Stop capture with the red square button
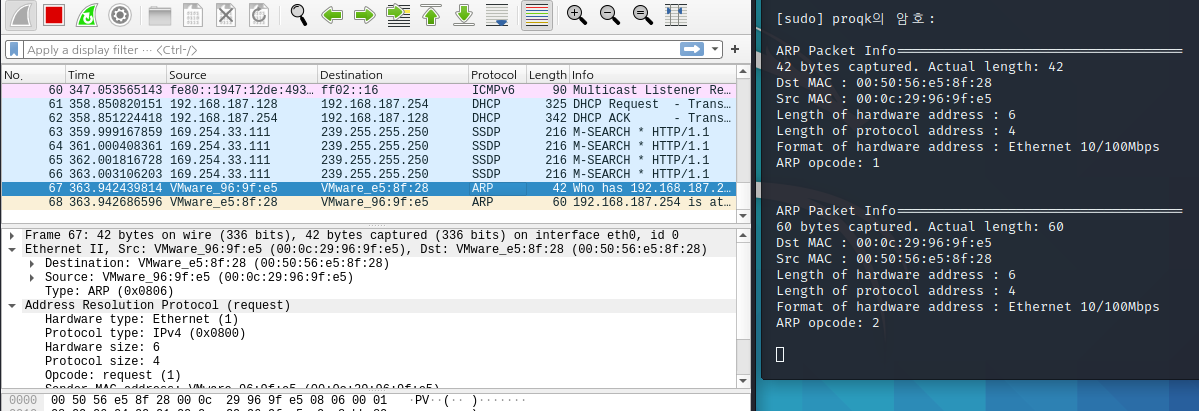Image resolution: width=1199 pixels, height=411 pixels. pos(54,15)
